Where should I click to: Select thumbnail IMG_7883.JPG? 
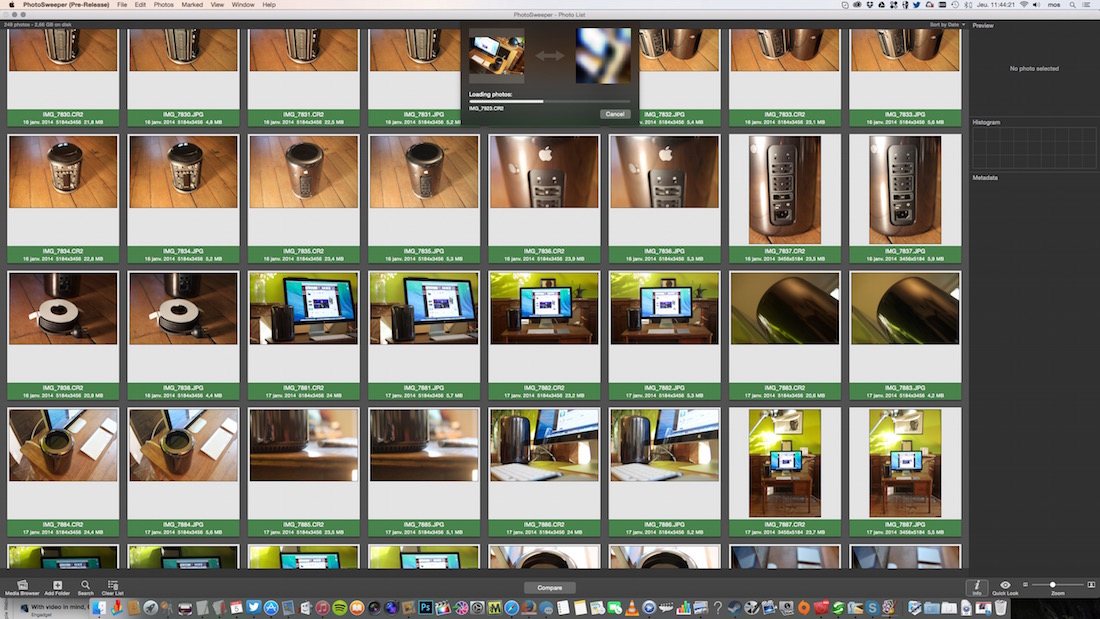905,308
